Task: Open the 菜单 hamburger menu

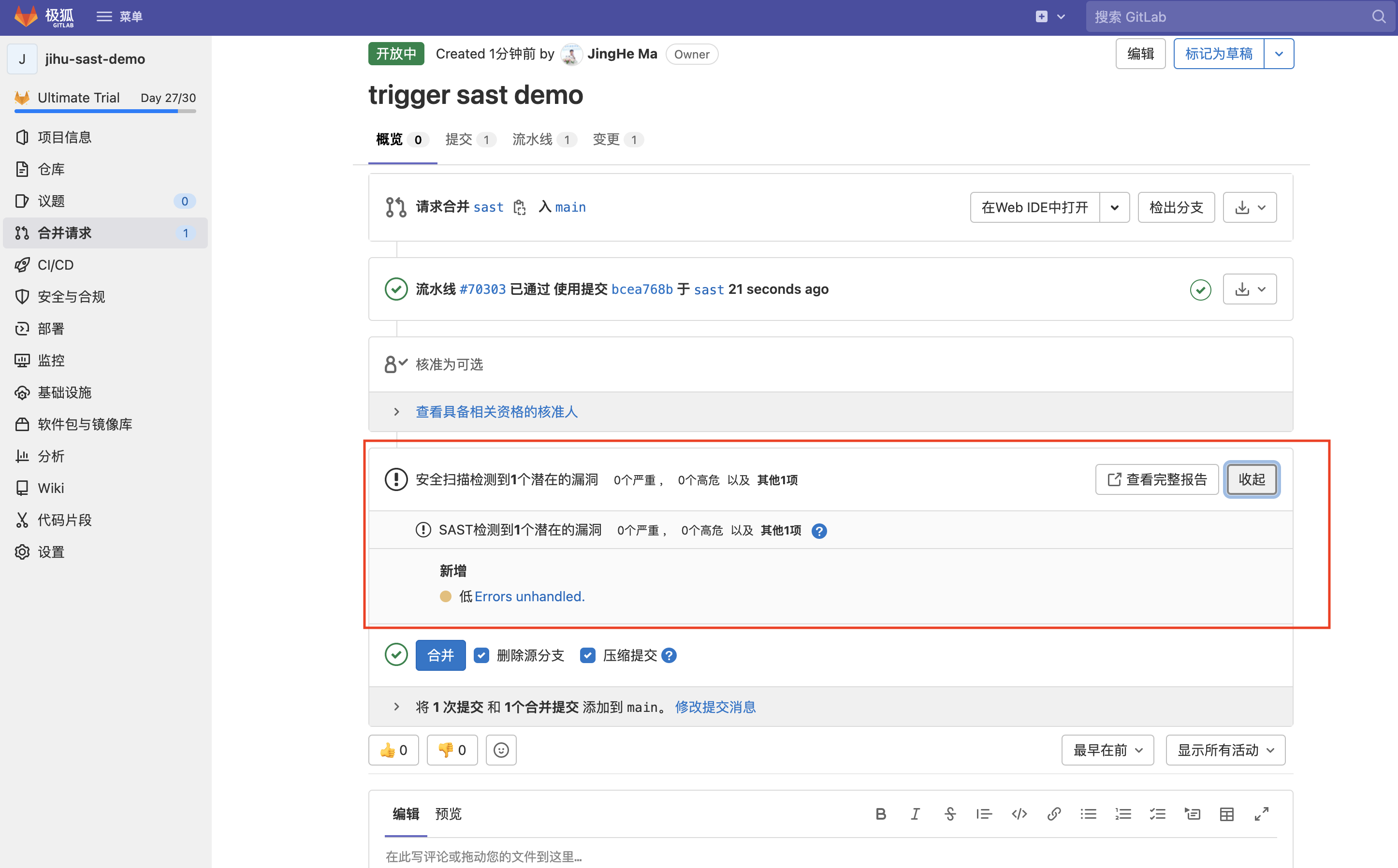Action: point(104,16)
